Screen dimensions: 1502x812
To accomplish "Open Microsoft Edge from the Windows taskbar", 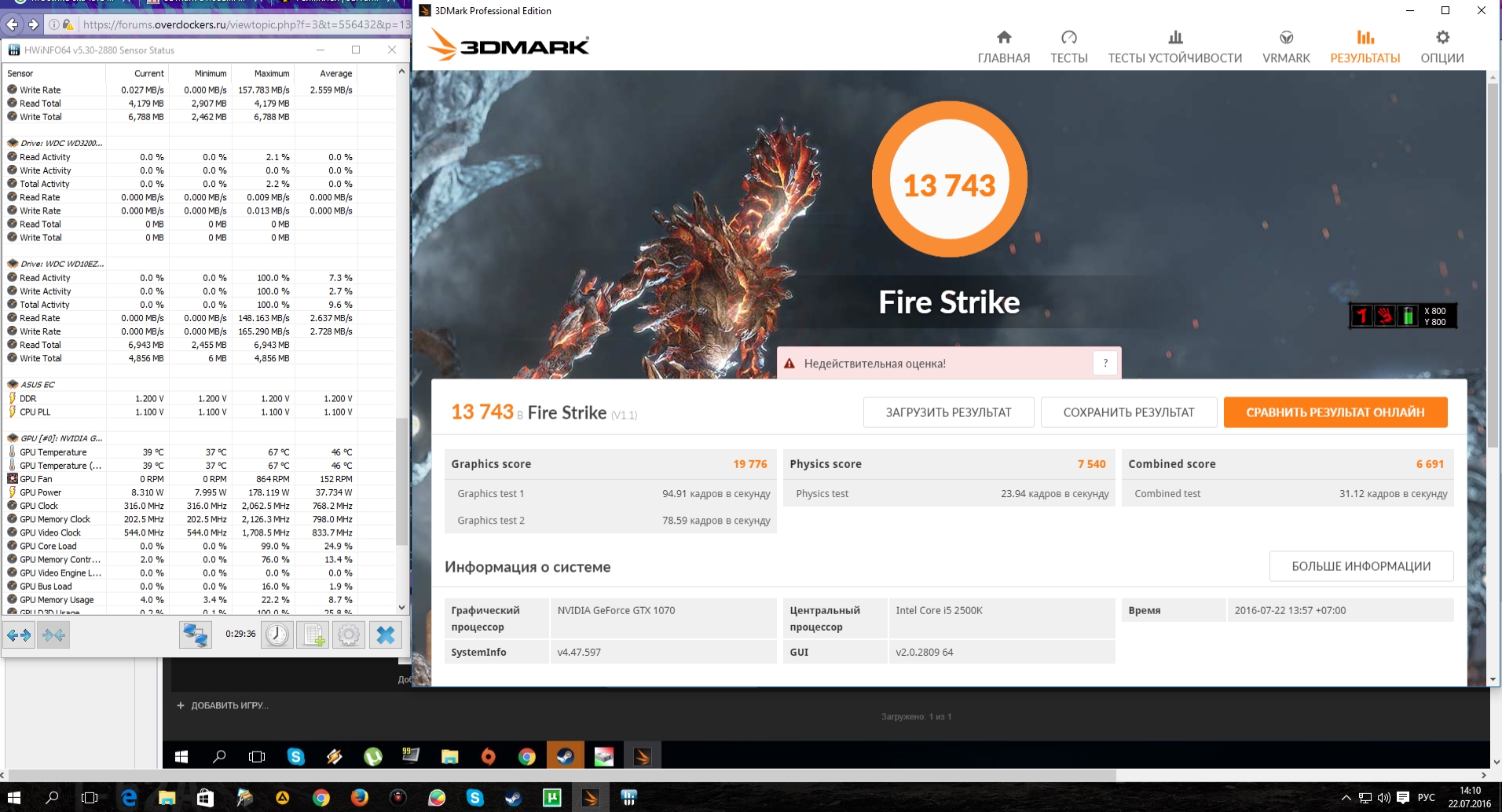I will click(x=129, y=798).
